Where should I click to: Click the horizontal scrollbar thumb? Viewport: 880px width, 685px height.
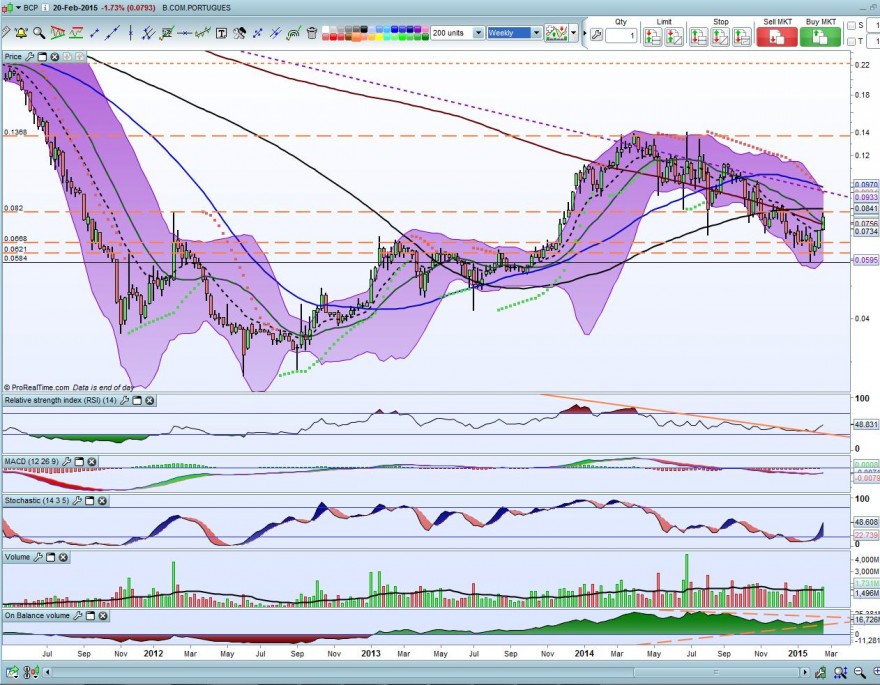[x=717, y=672]
